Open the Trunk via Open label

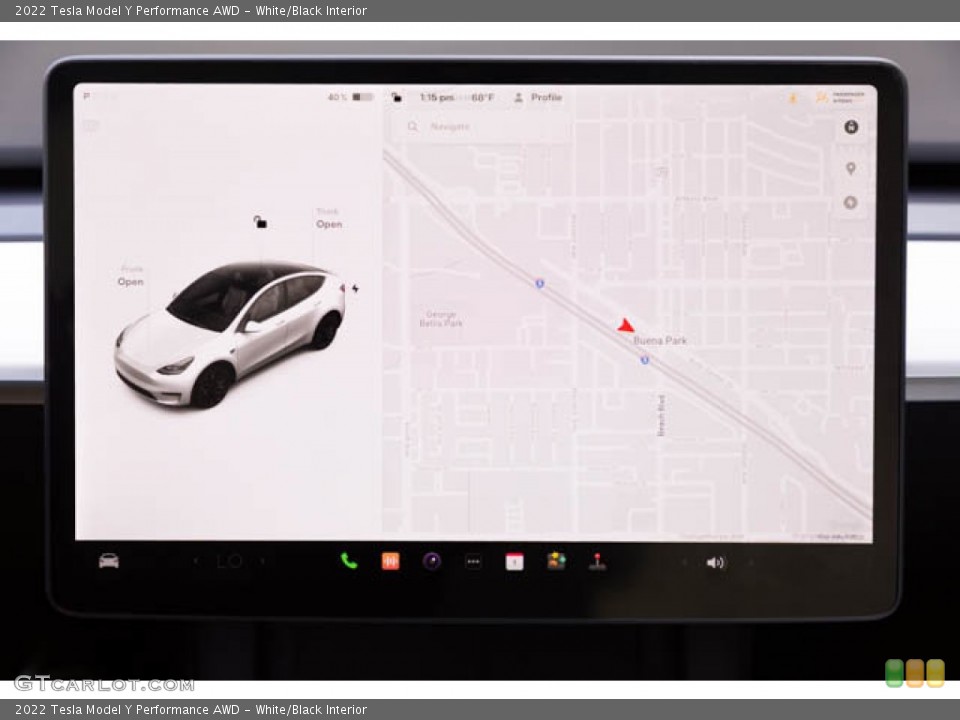coord(329,224)
